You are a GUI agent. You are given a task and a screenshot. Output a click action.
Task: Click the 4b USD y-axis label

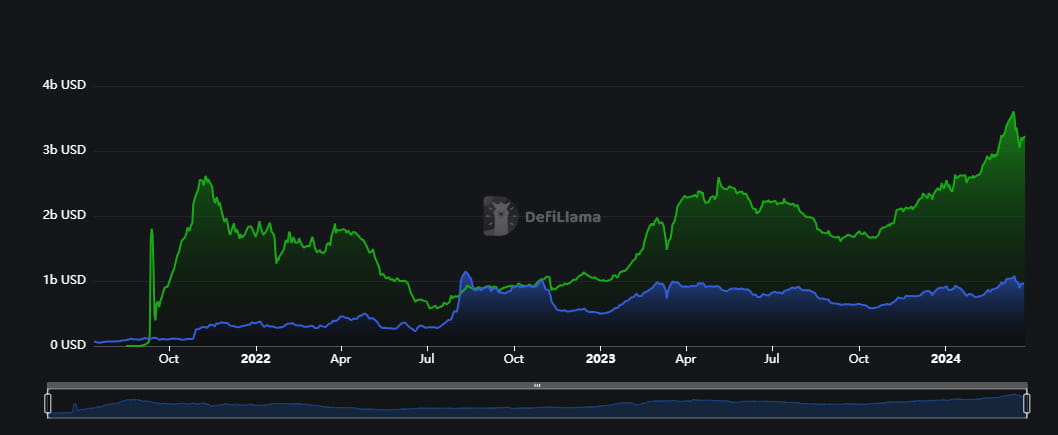(x=64, y=85)
